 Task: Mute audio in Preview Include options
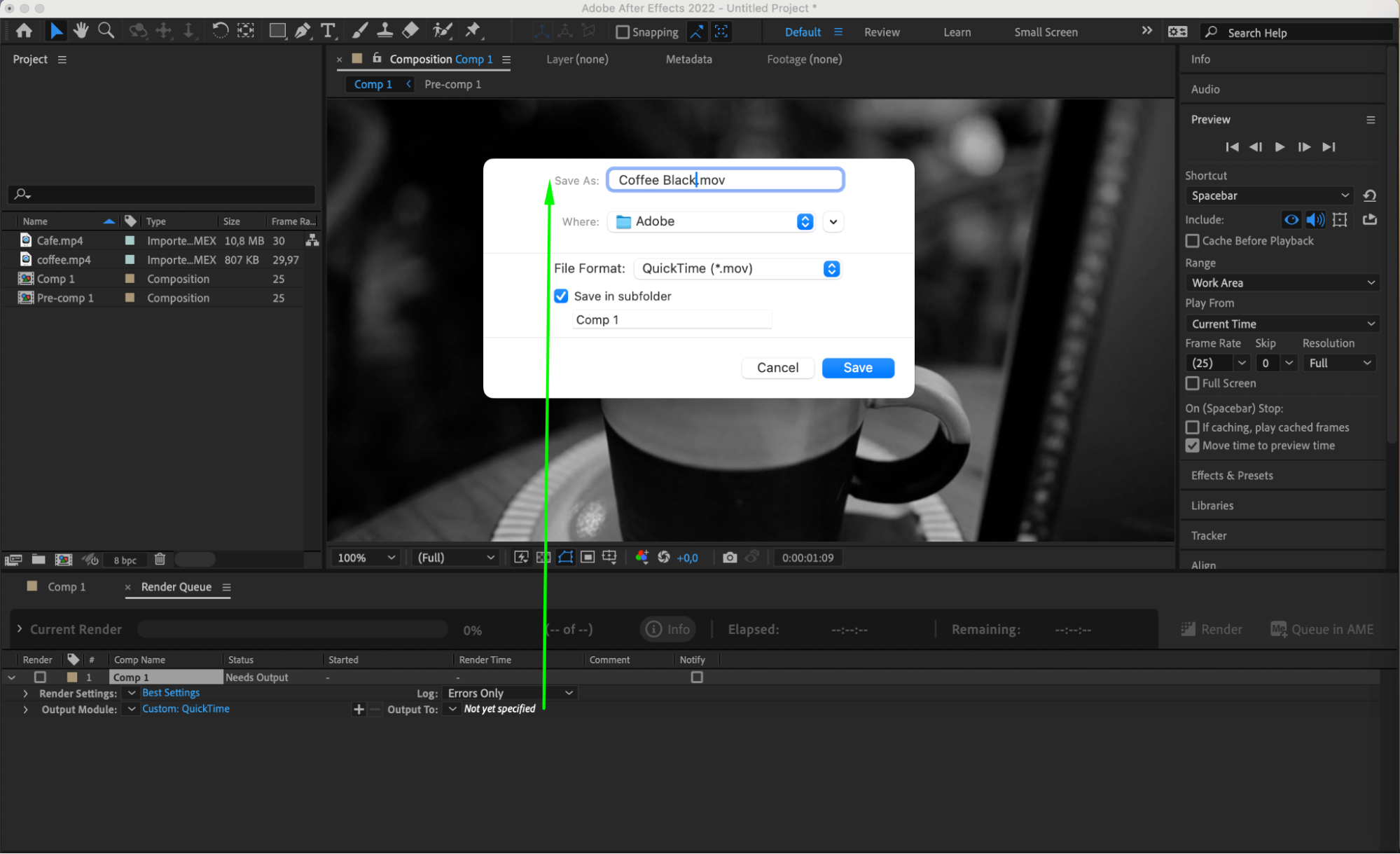pyautogui.click(x=1315, y=220)
